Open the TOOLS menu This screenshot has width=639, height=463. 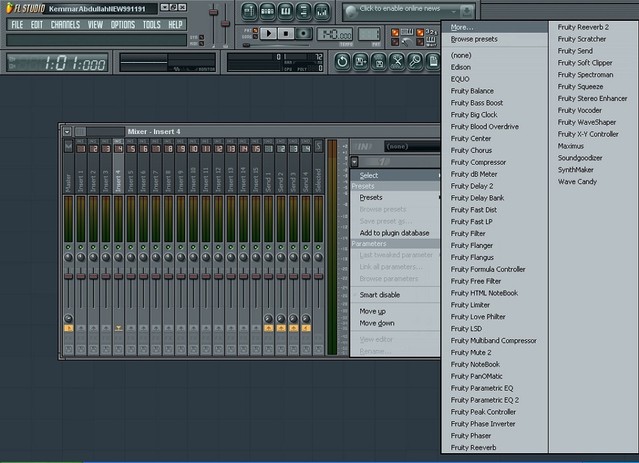coord(152,25)
